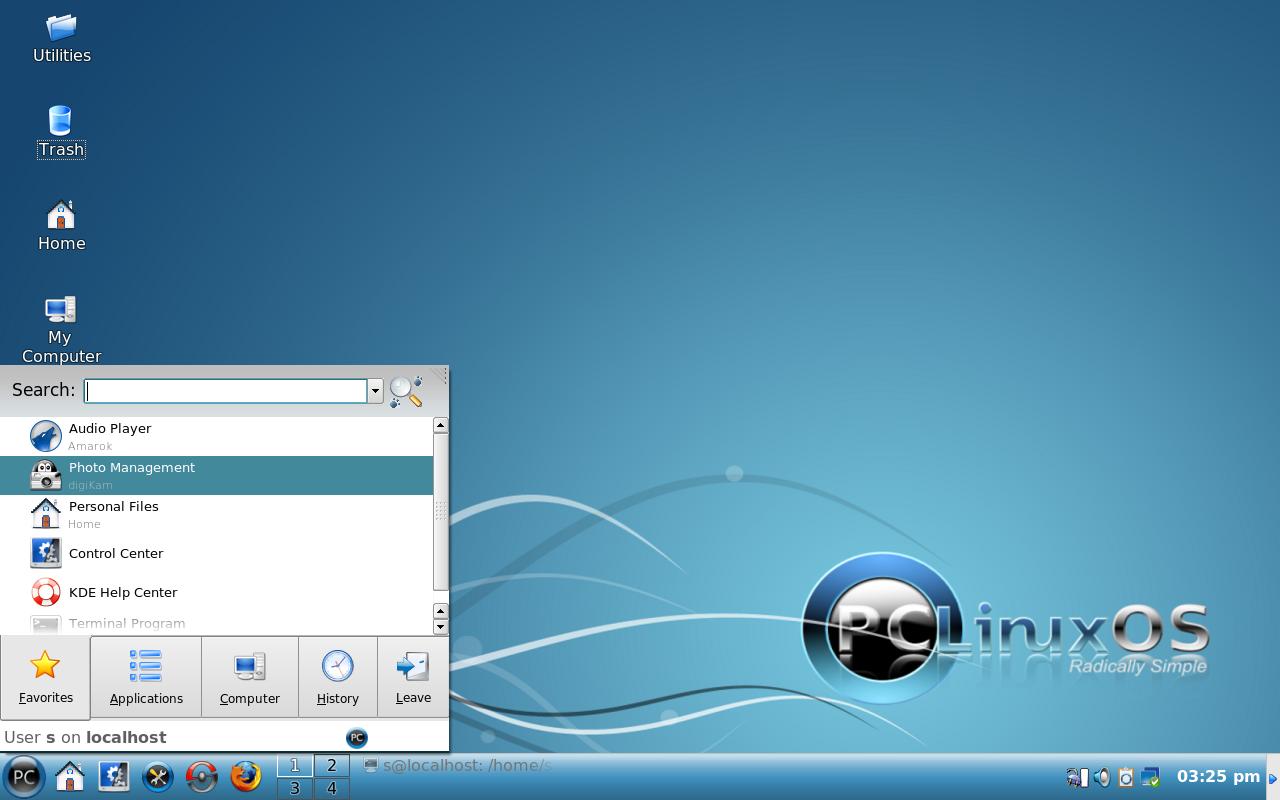Image resolution: width=1280 pixels, height=800 pixels.
Task: Click the favorites list scrollbar thumb
Action: pos(440,512)
